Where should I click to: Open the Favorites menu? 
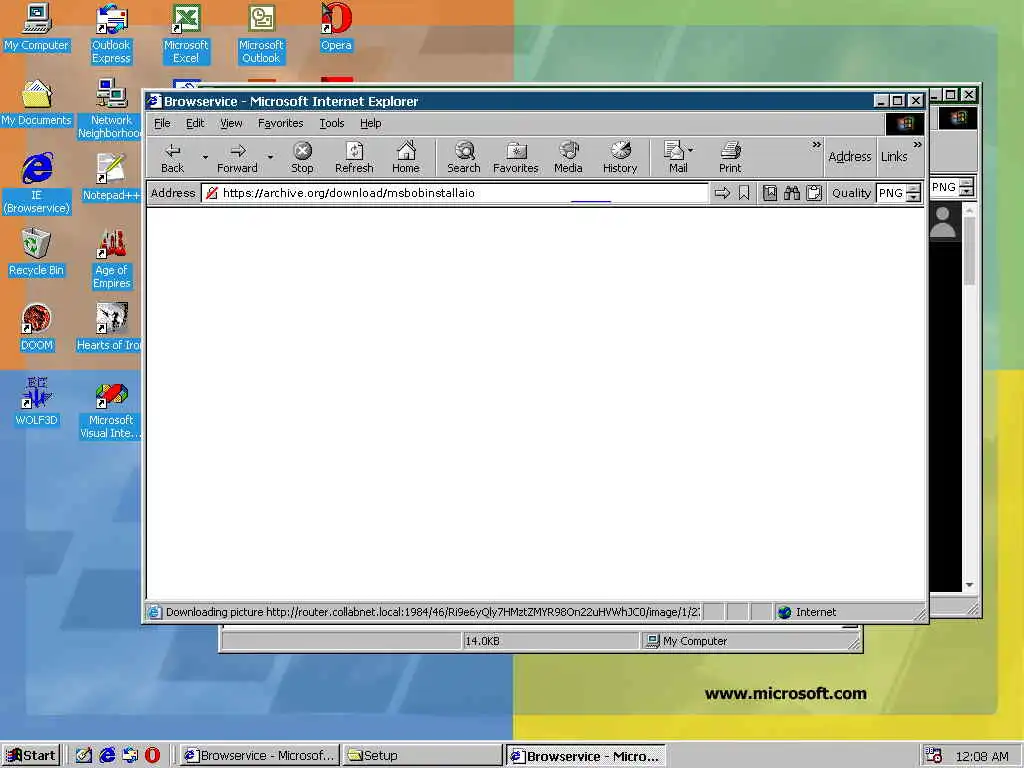(x=281, y=123)
